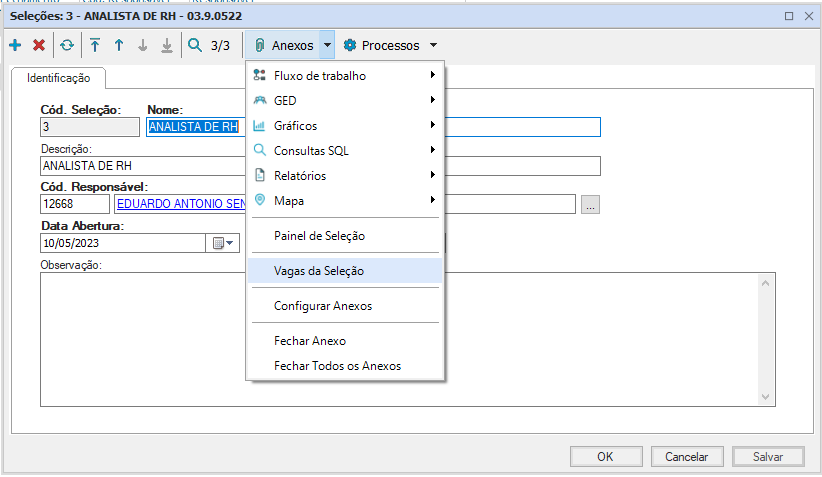Click the Anexos paperclip button
The width and height of the screenshot is (822, 477).
[x=283, y=45]
